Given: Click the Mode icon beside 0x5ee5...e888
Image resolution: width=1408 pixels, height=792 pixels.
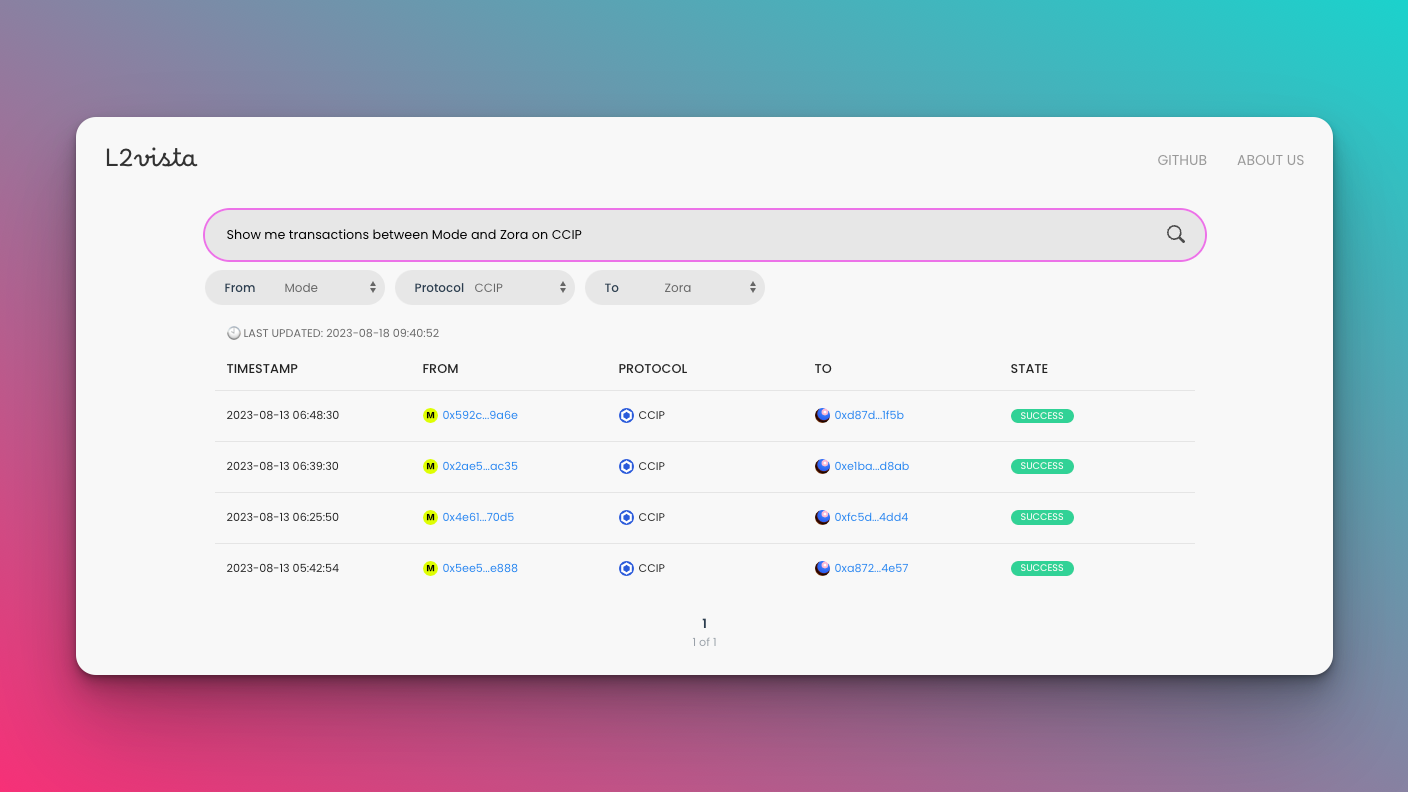Looking at the screenshot, I should click(430, 568).
